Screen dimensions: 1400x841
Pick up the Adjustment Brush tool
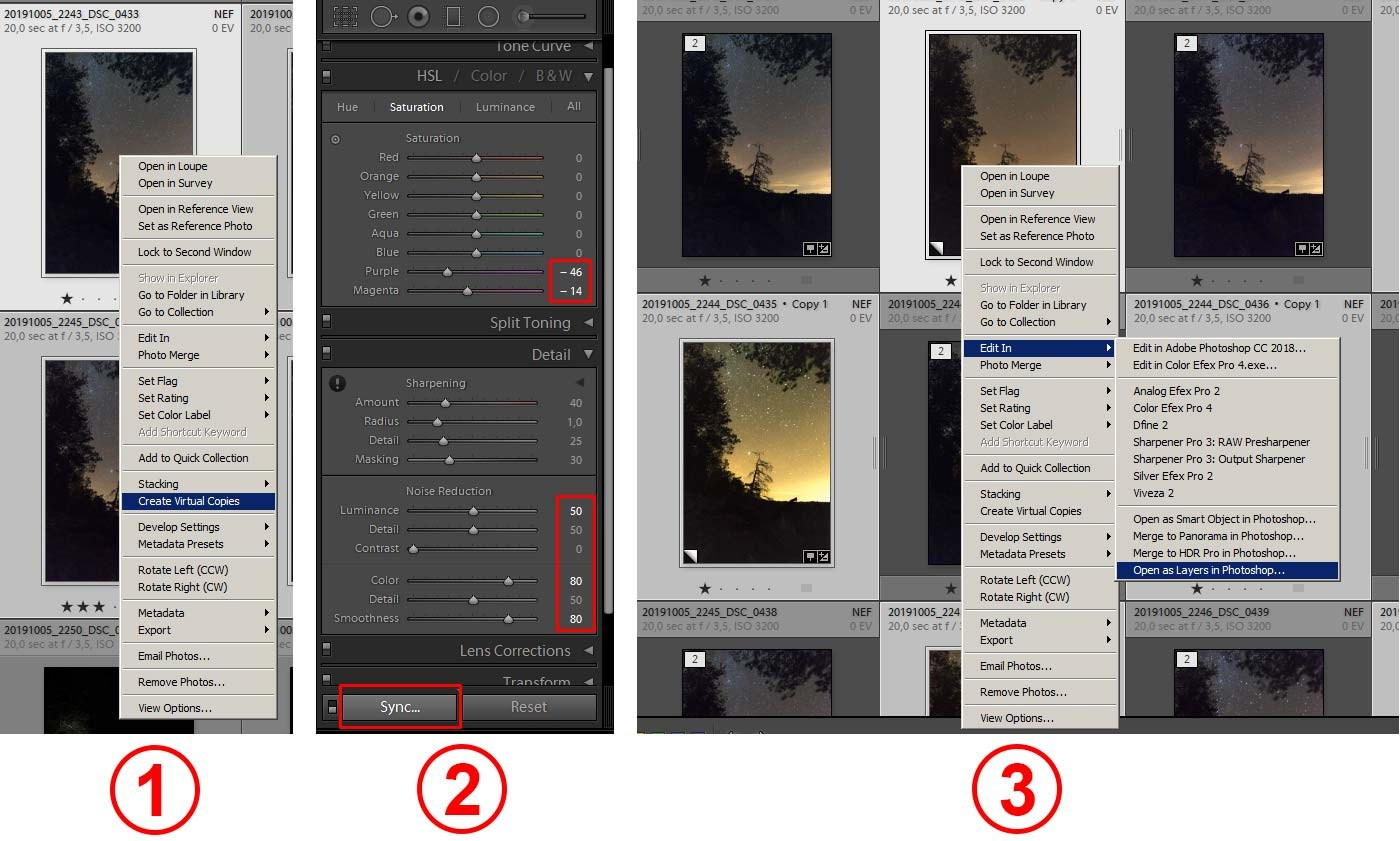coord(522,15)
